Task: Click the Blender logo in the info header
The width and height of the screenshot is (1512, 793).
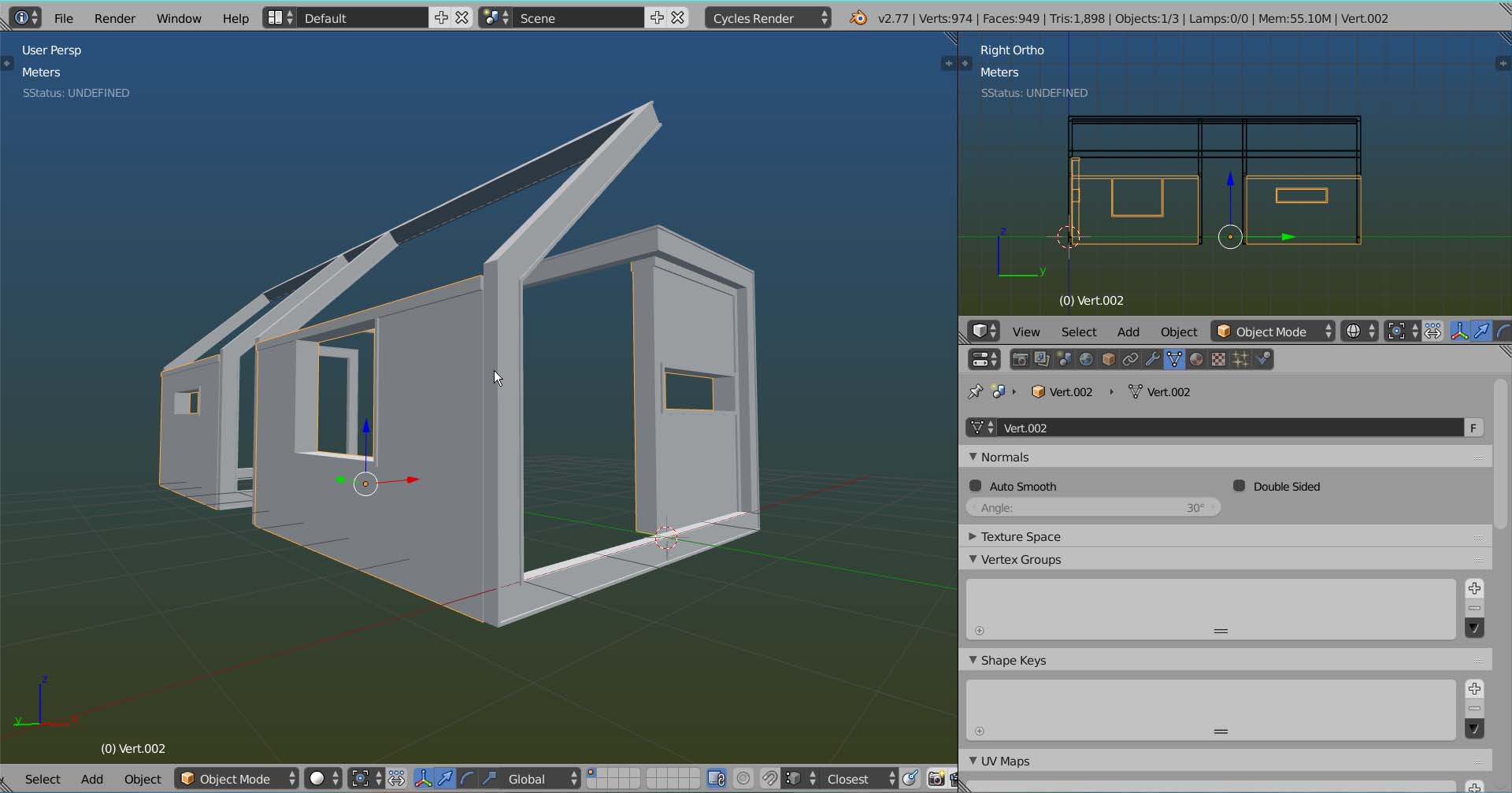Action: click(x=858, y=18)
